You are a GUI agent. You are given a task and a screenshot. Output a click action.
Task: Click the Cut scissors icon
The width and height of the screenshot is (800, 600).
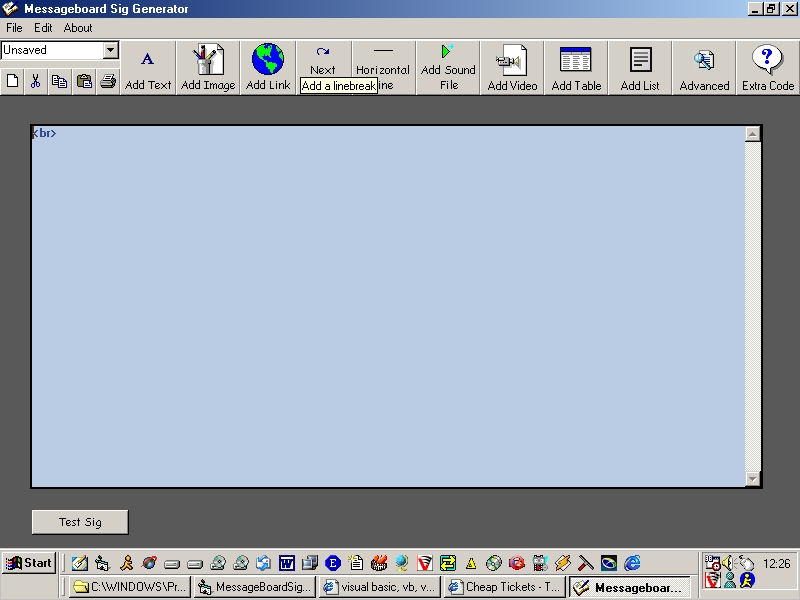click(36, 81)
